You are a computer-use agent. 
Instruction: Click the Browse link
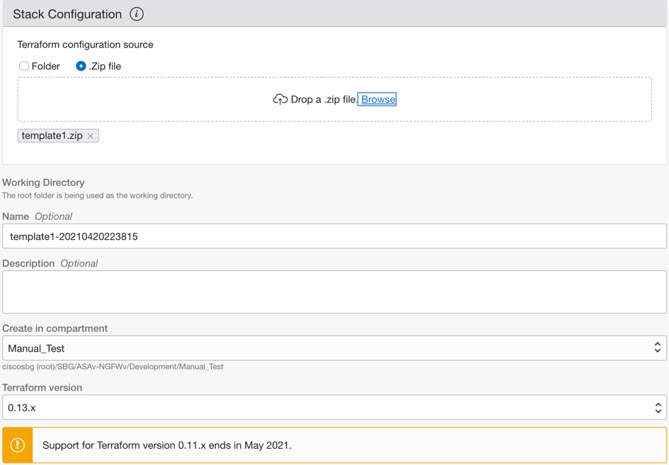pyautogui.click(x=378, y=99)
